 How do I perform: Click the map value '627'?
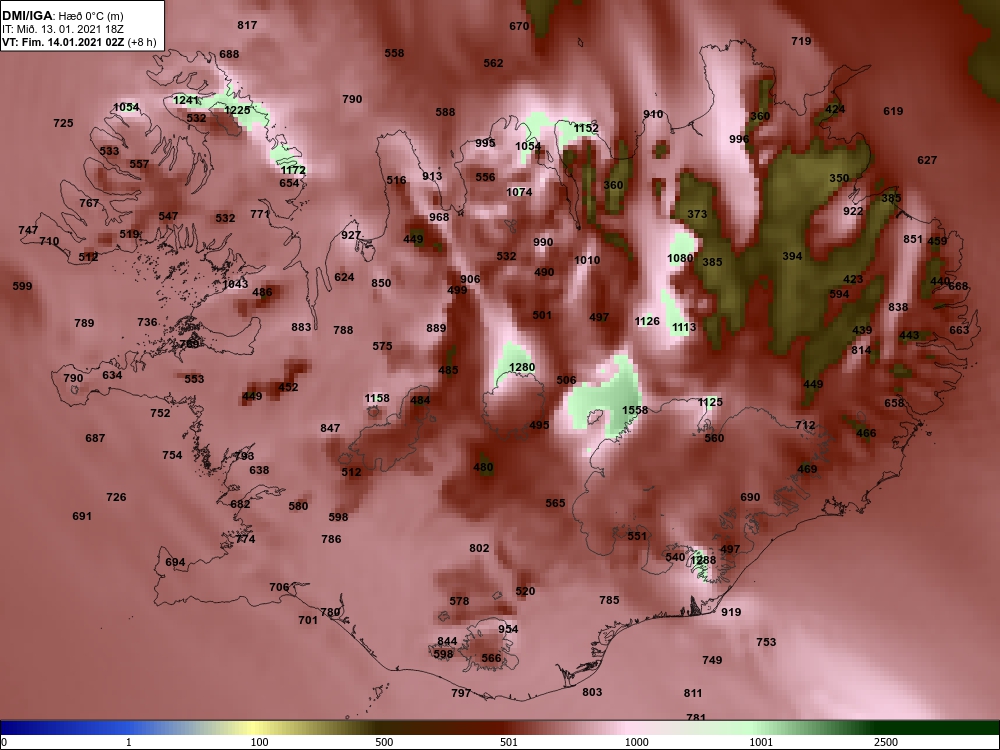927,160
